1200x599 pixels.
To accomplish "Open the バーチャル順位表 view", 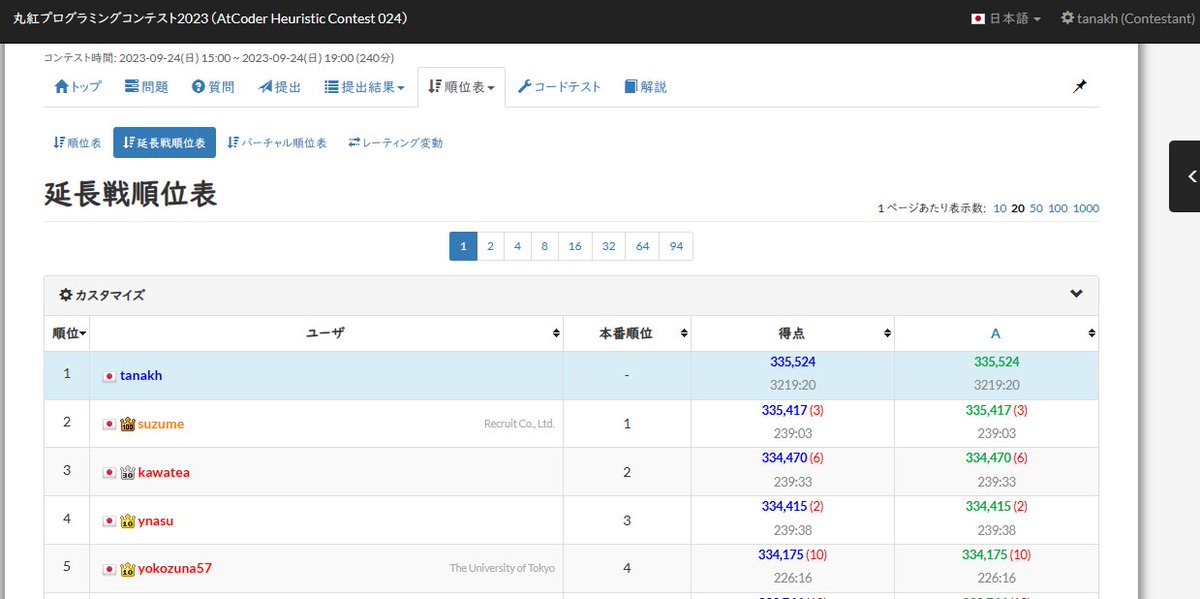I will 277,143.
